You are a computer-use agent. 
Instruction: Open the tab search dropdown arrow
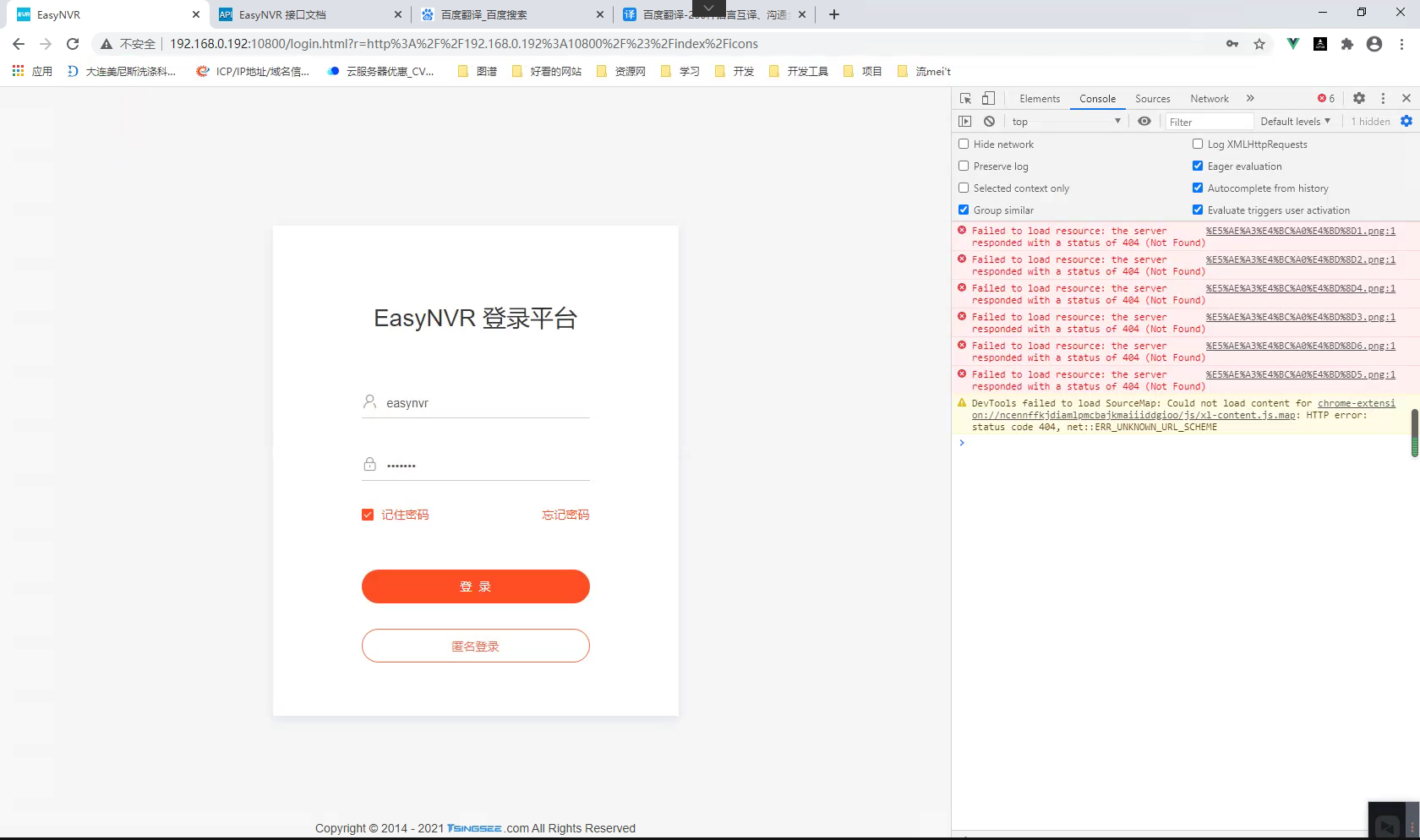(708, 8)
